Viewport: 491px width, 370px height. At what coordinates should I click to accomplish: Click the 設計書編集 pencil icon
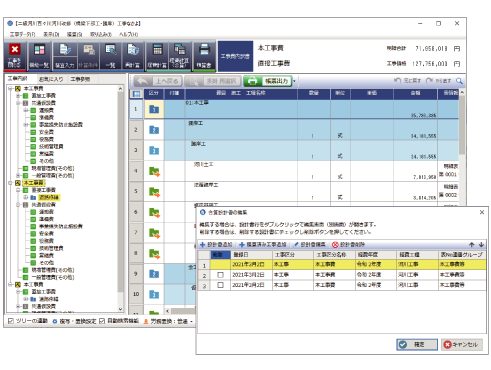[296, 245]
